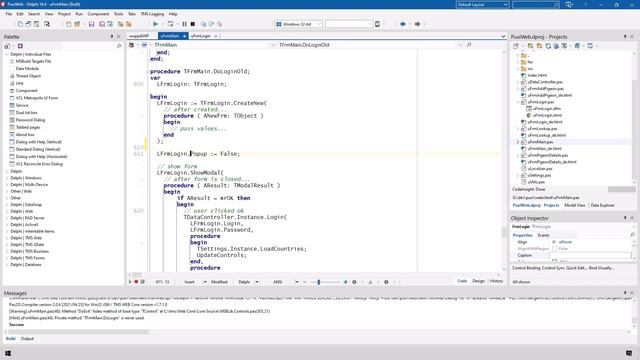Screen dimensions: 640x360
Task: Click the Save file toolbar icon
Action: (x=91, y=24)
